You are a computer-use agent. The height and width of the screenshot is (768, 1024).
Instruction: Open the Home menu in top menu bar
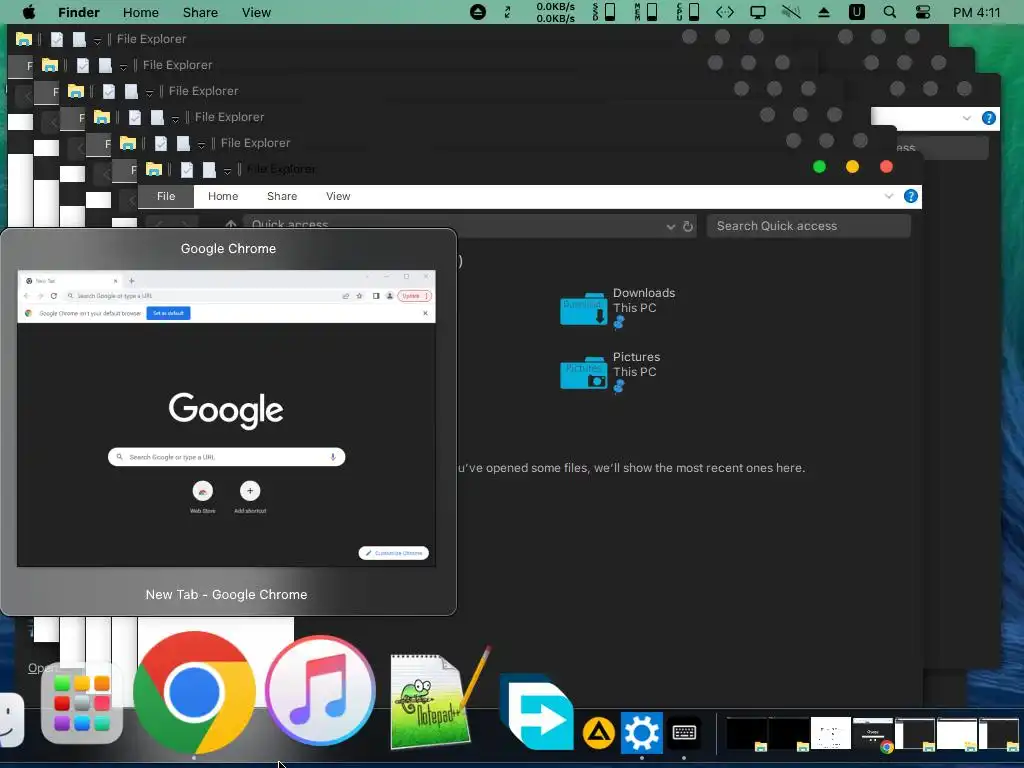[x=141, y=12]
